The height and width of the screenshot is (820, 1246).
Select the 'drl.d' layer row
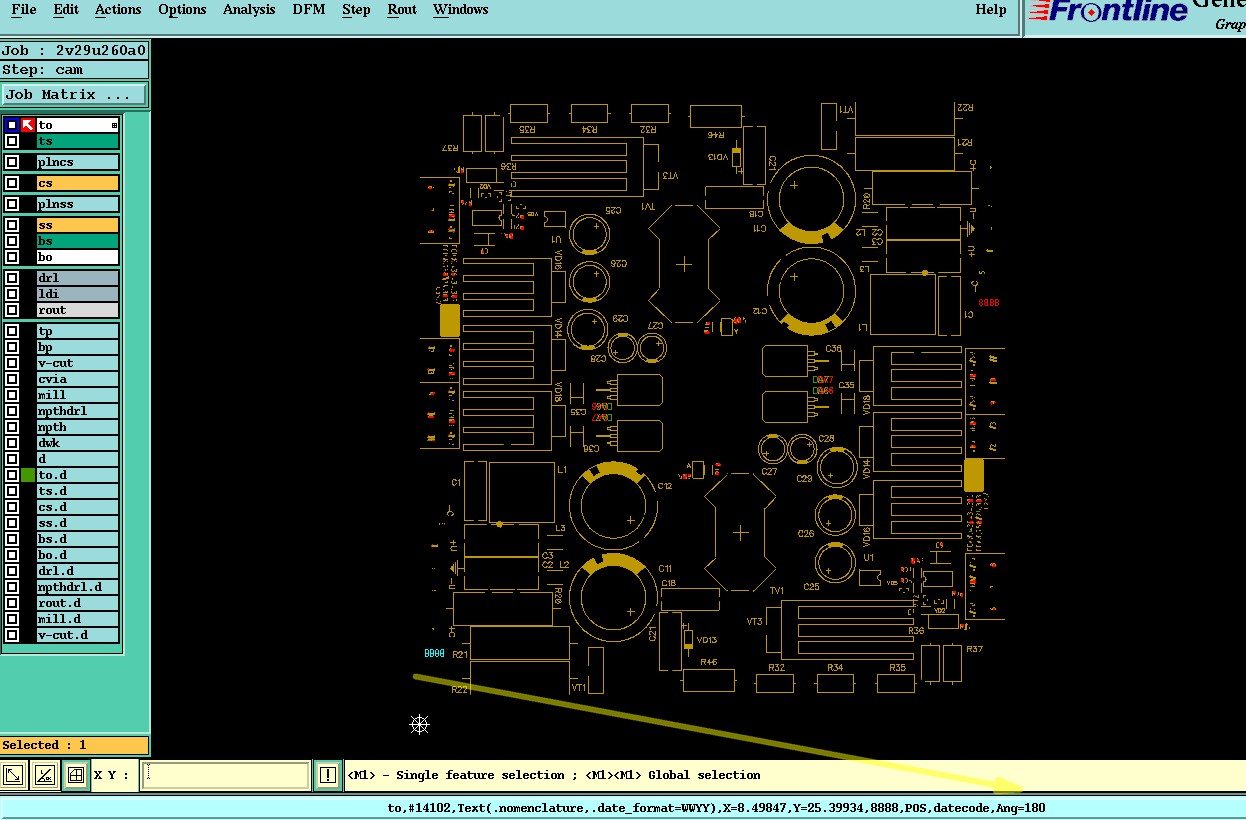[78, 571]
